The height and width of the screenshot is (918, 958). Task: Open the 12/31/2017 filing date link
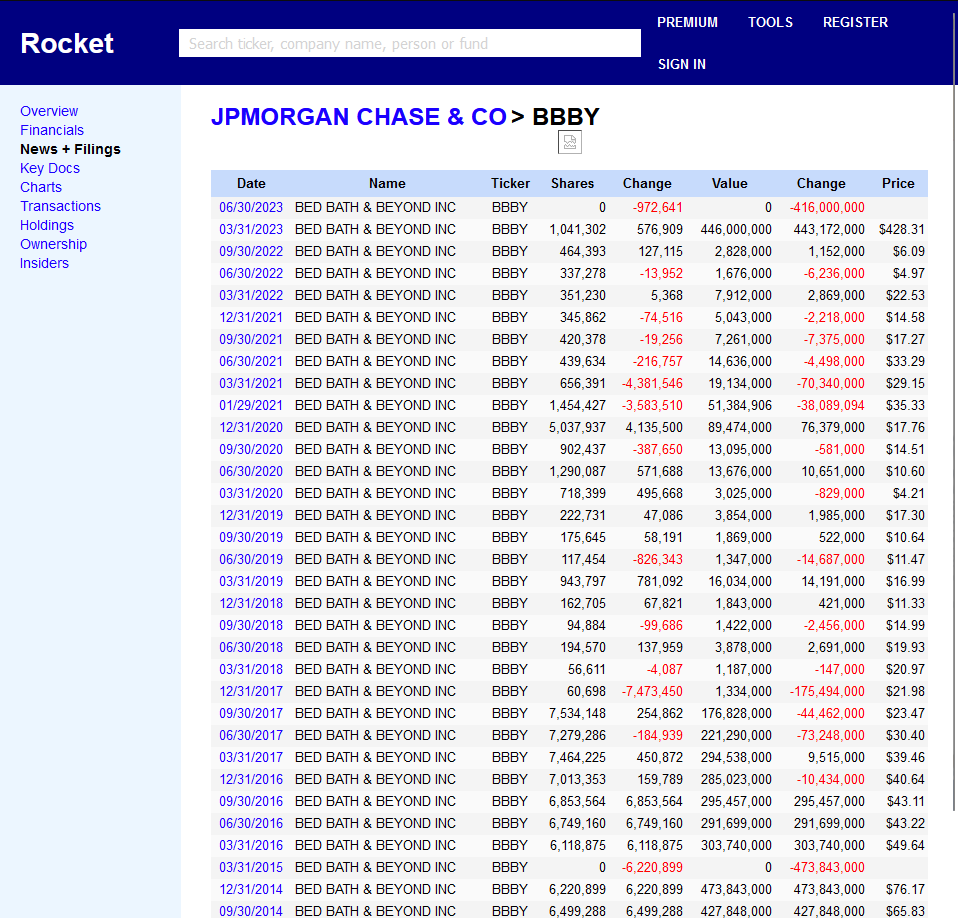click(251, 691)
